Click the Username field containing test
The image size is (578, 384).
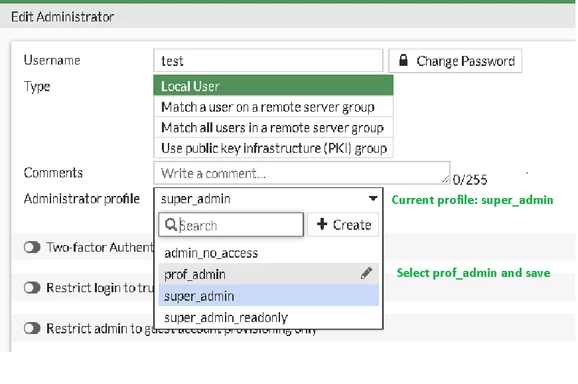268,61
